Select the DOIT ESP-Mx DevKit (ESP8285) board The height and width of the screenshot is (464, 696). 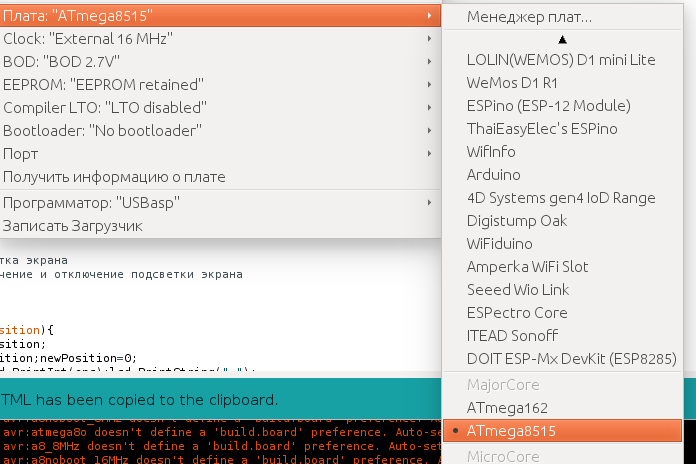[x=566, y=359]
